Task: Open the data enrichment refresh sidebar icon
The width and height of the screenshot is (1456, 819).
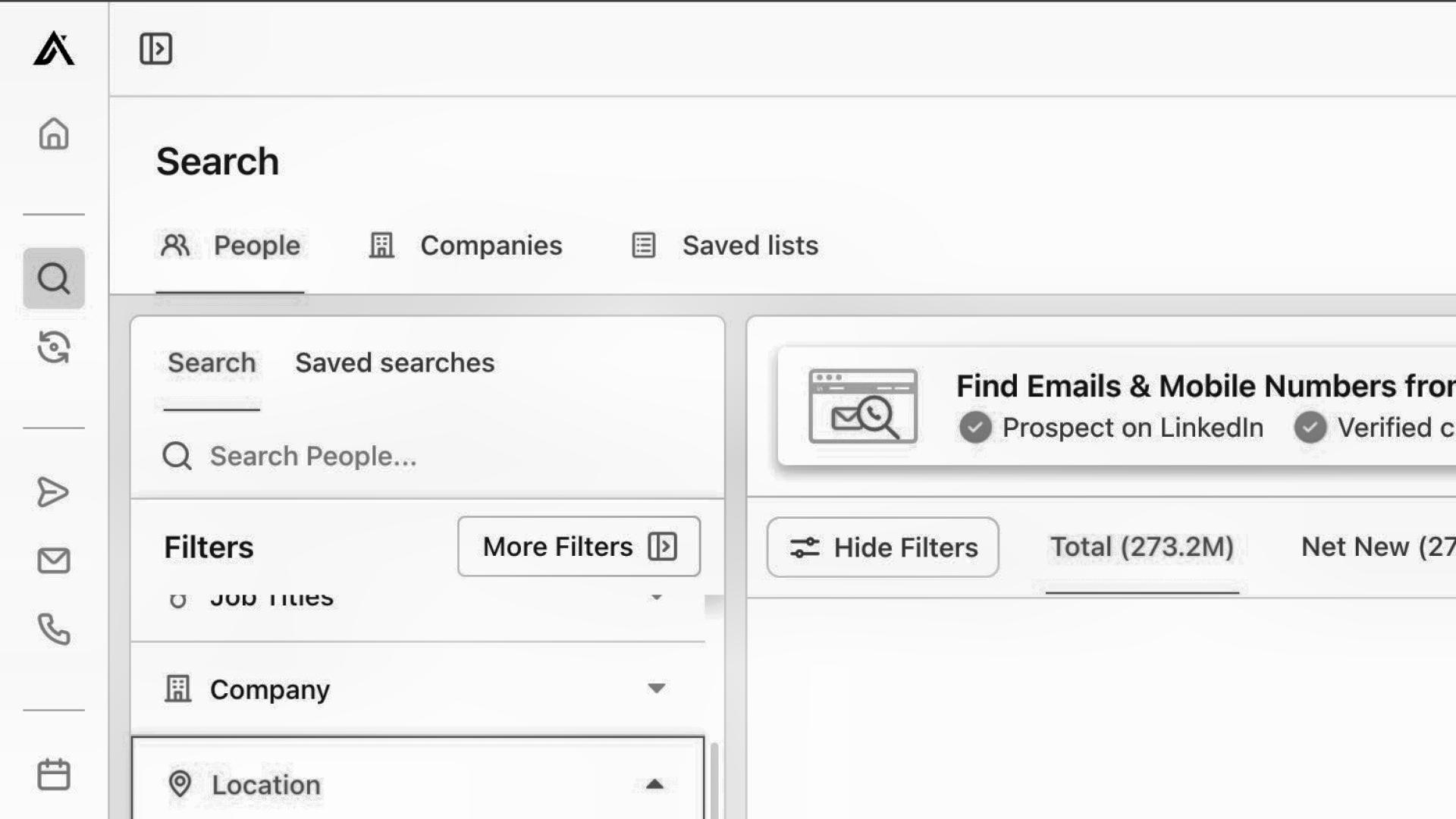Action: (54, 347)
